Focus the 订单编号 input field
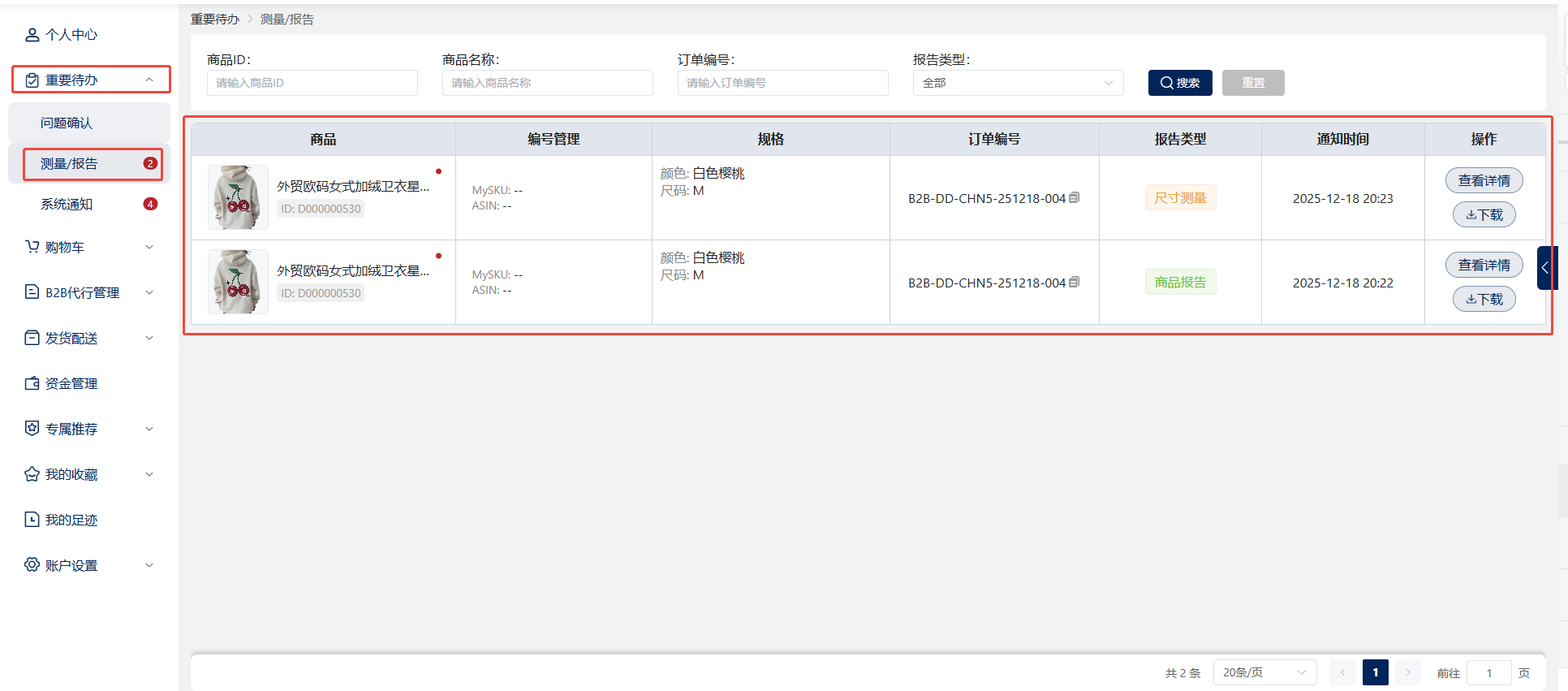This screenshot has width=1568, height=691. click(782, 83)
